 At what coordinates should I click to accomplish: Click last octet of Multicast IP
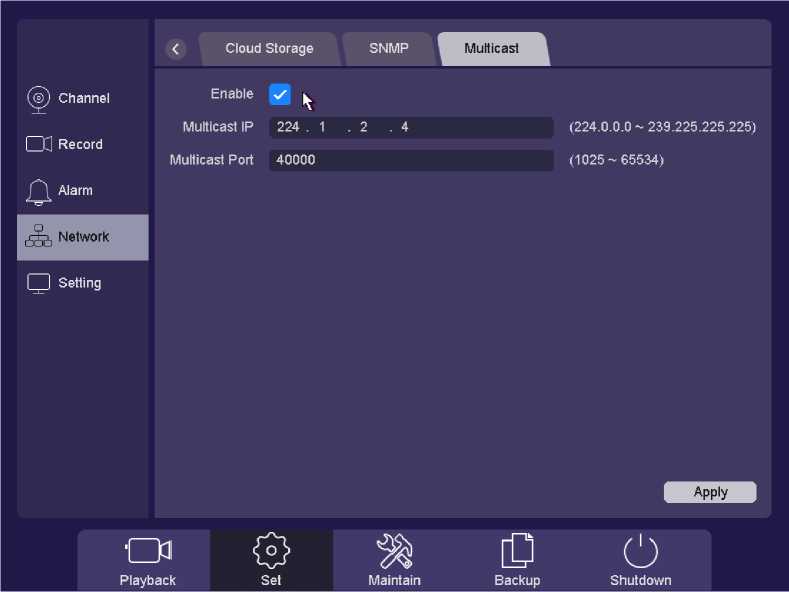(x=406, y=128)
